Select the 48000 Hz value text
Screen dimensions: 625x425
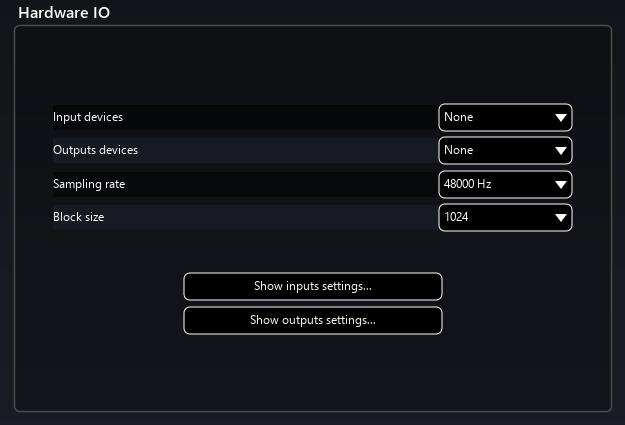click(x=467, y=184)
